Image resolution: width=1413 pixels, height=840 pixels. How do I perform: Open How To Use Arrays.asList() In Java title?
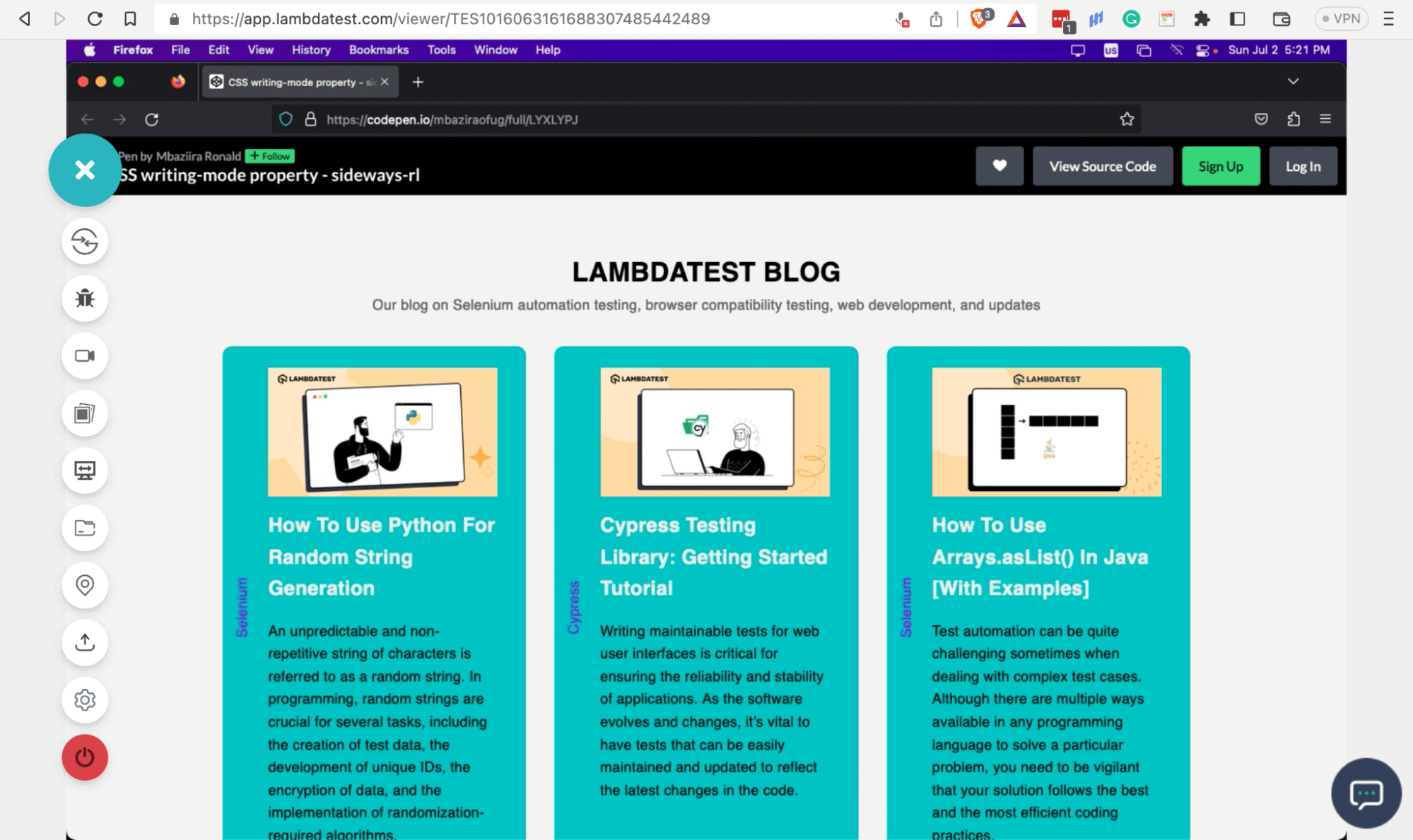pos(1040,557)
